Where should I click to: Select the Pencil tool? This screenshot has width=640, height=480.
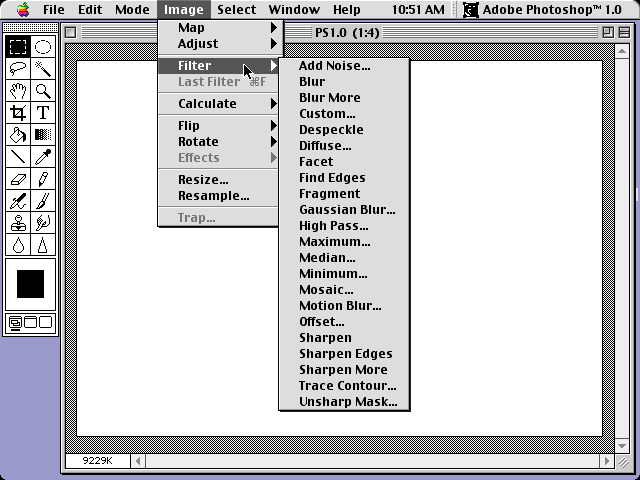tap(43, 179)
